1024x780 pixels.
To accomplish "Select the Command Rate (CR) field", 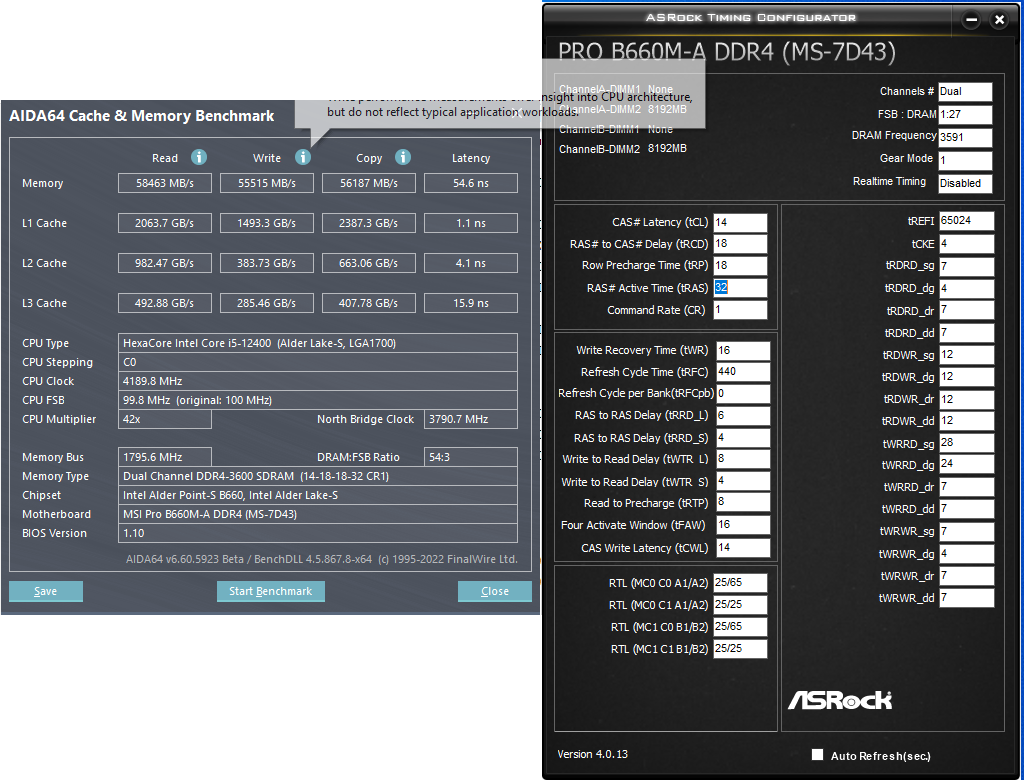I will [x=740, y=310].
